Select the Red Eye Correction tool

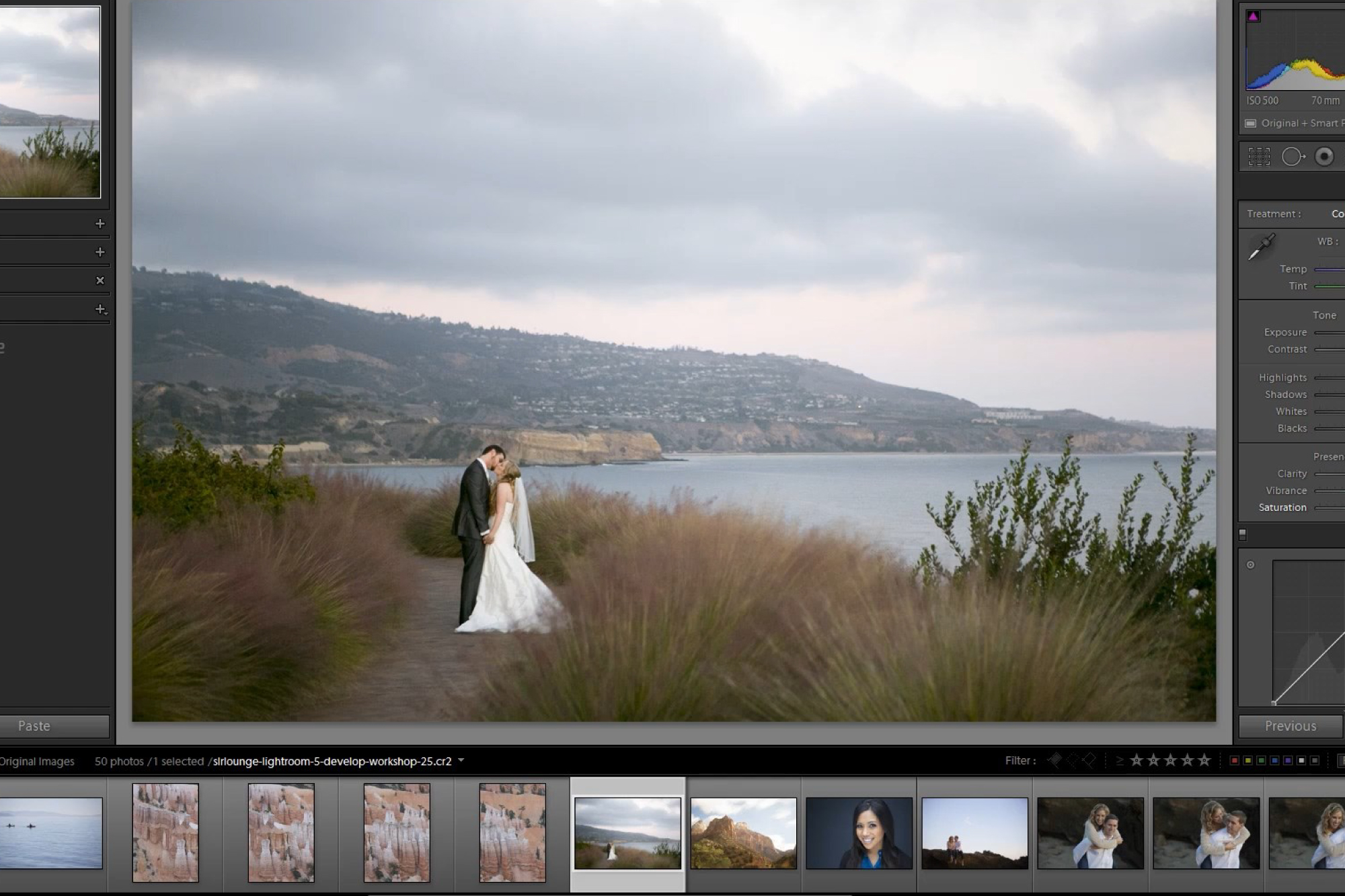(x=1324, y=157)
